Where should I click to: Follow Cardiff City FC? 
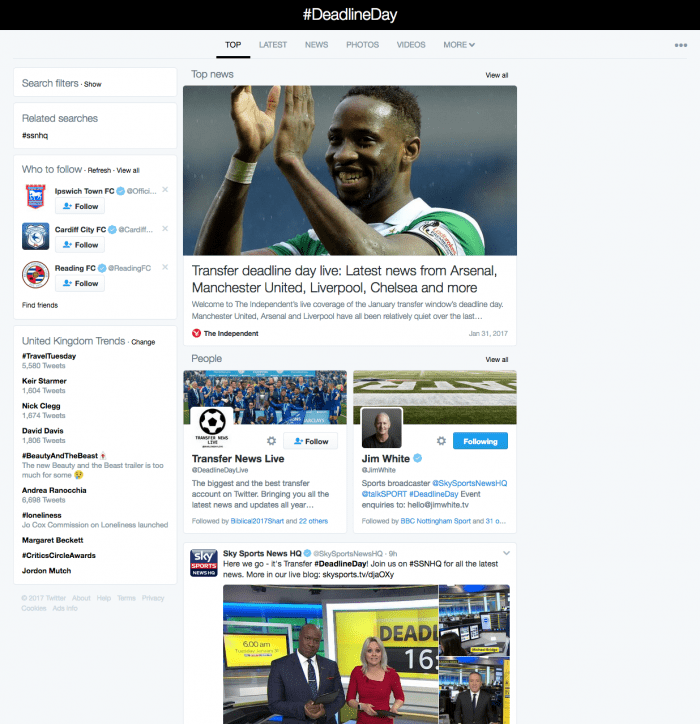point(80,245)
